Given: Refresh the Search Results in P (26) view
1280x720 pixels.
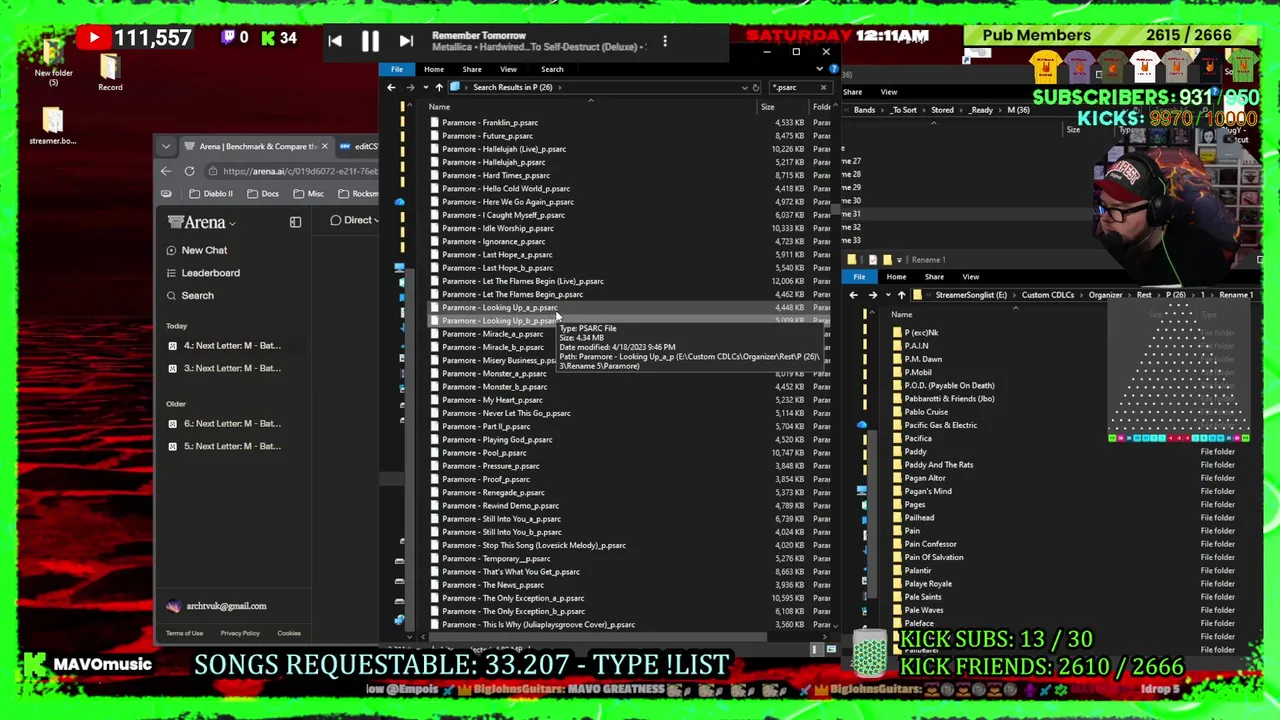Looking at the screenshot, I should (756, 87).
